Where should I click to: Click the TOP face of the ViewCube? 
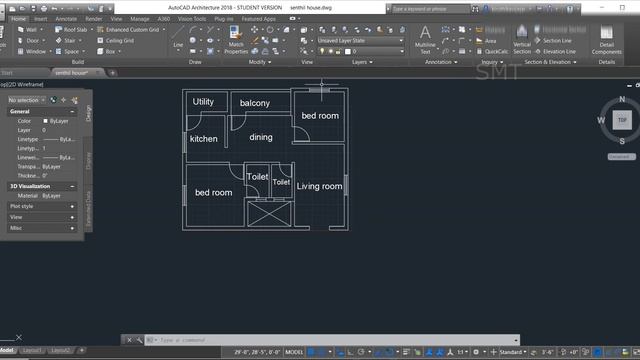[622, 120]
